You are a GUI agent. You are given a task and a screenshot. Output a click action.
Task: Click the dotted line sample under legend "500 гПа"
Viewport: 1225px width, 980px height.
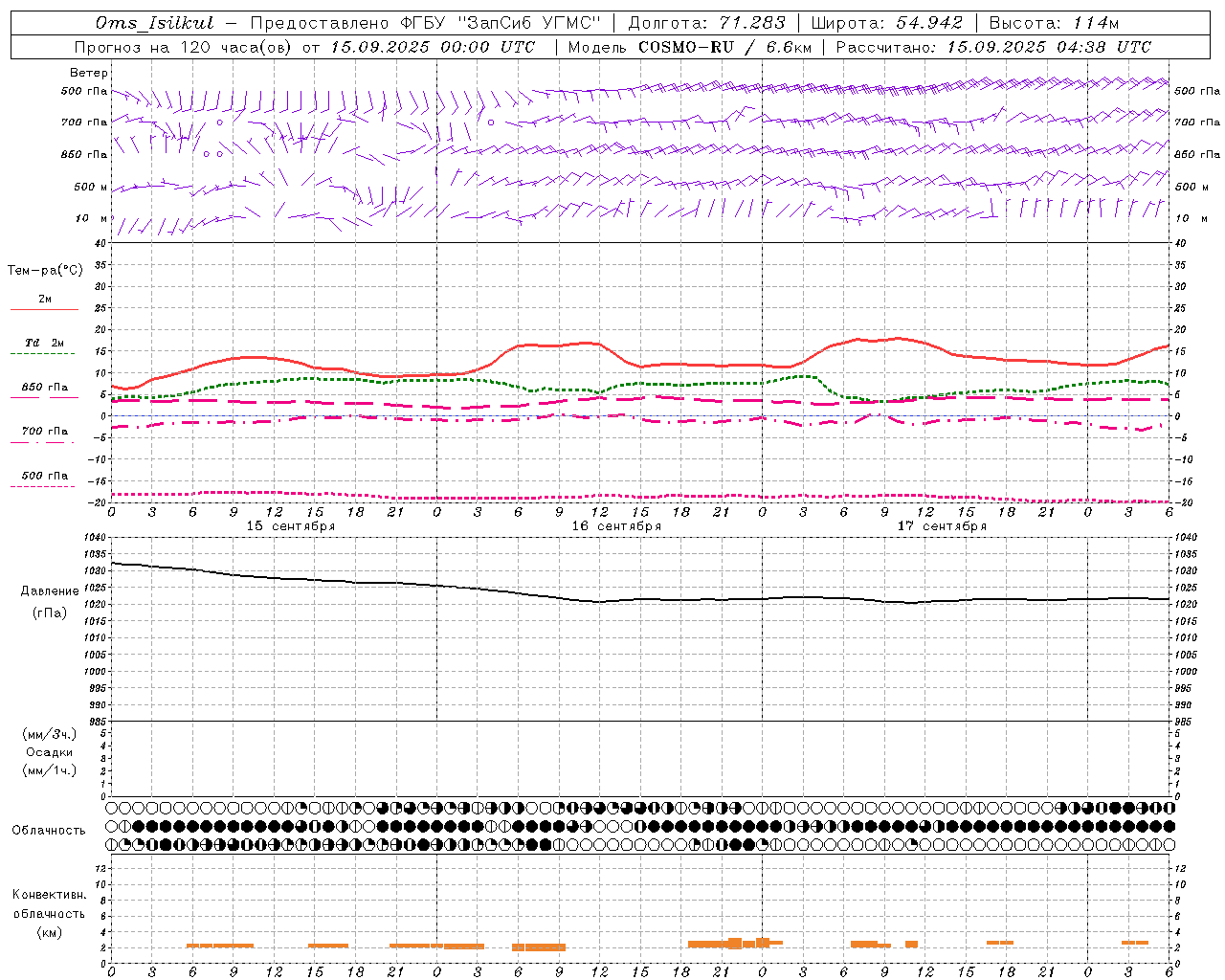[x=42, y=486]
